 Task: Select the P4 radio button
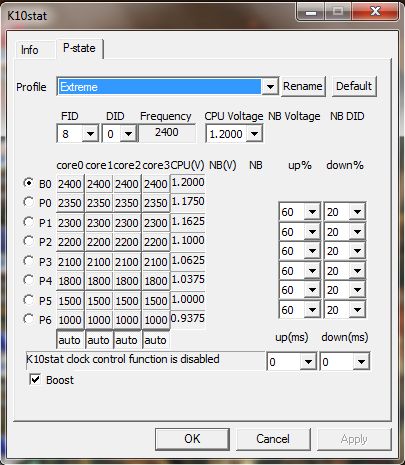[x=29, y=280]
